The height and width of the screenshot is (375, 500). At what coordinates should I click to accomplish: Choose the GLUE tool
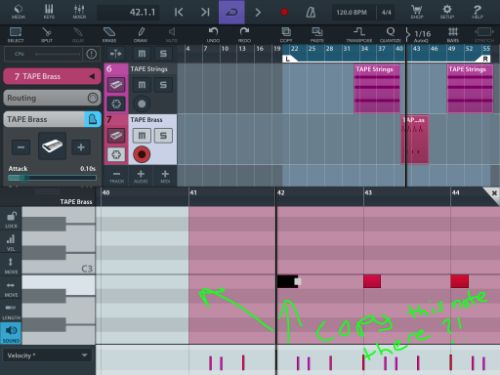(x=78, y=35)
